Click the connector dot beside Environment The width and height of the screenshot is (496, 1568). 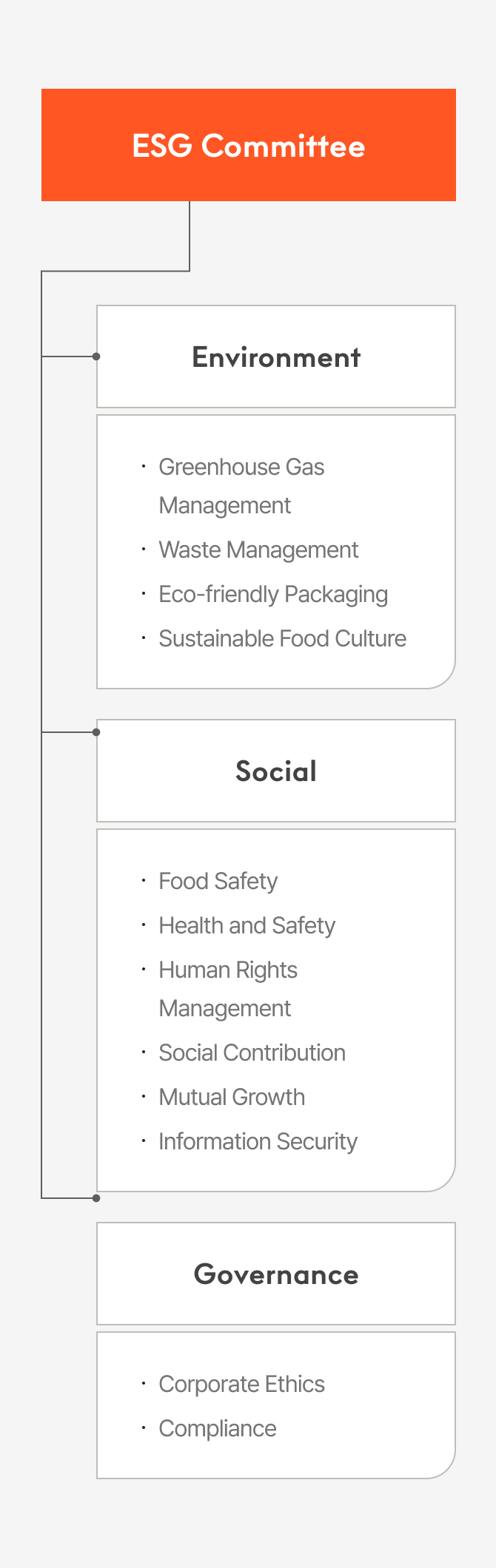[x=96, y=356]
